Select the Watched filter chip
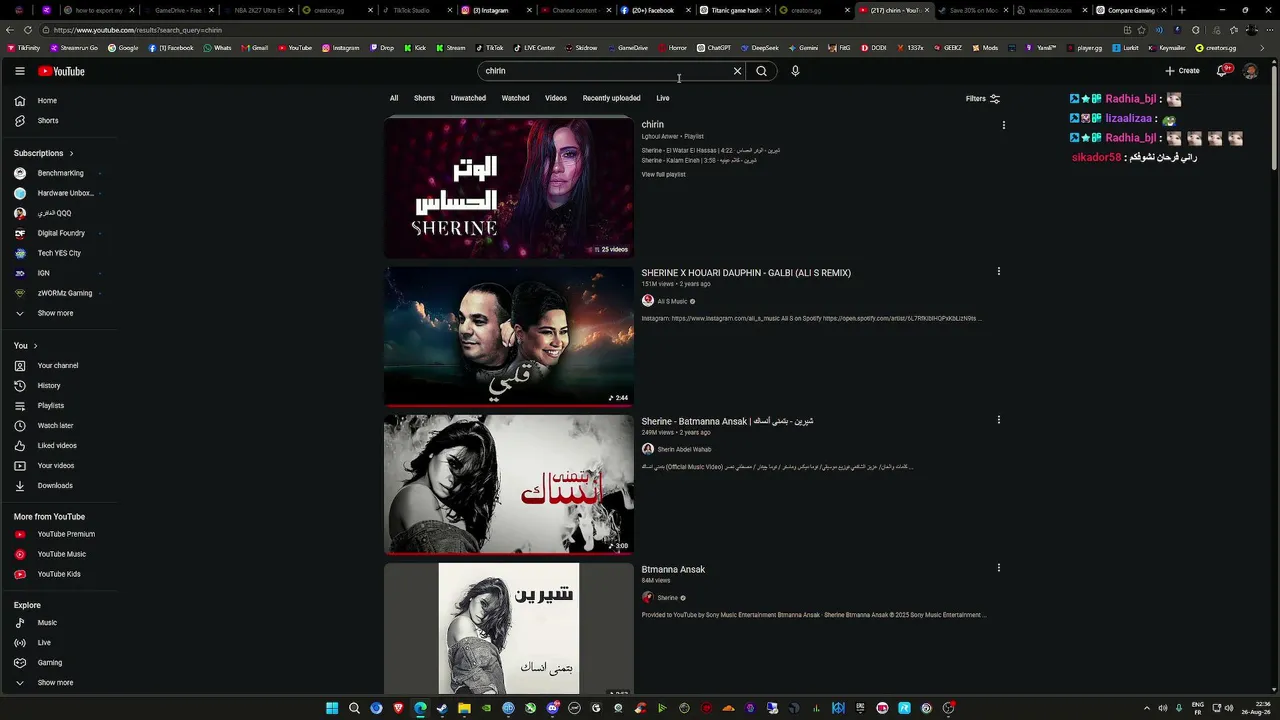This screenshot has width=1280, height=720. [515, 98]
